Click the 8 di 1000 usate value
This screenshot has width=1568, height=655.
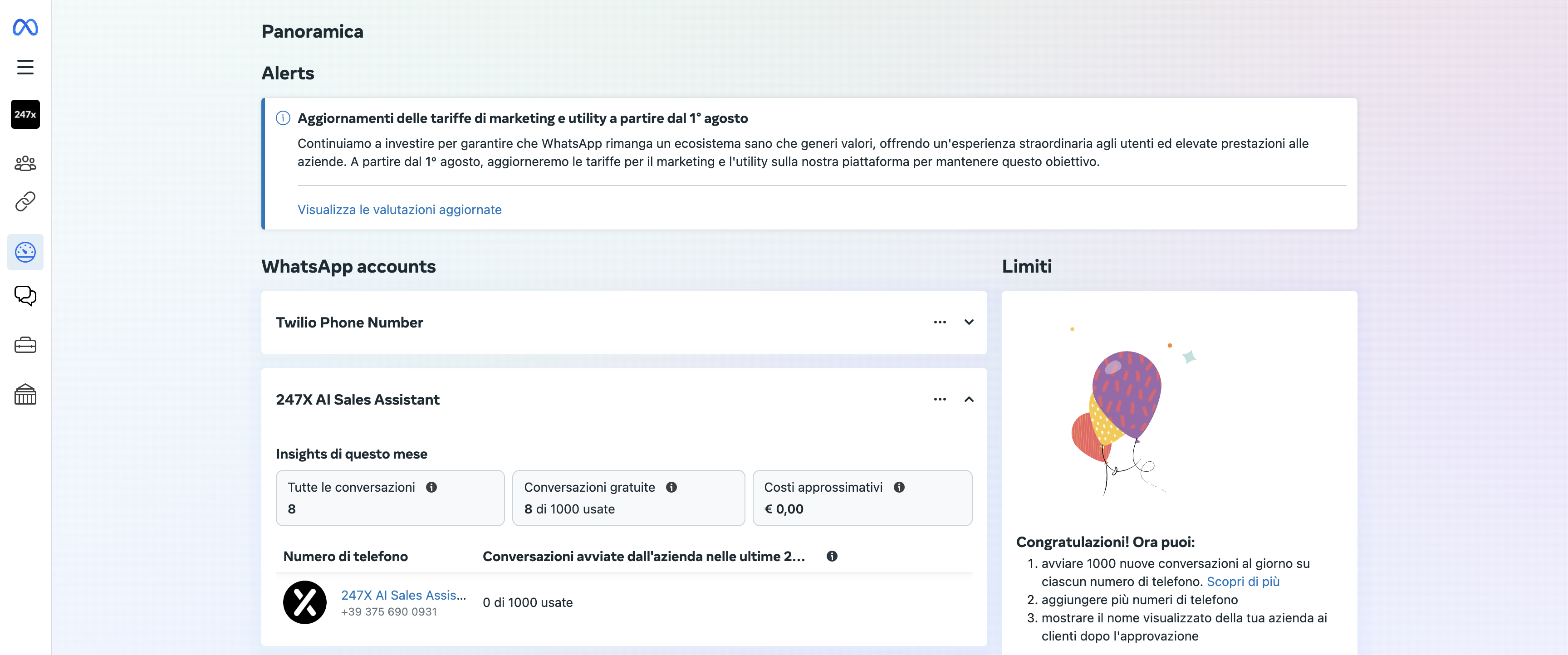click(x=569, y=509)
